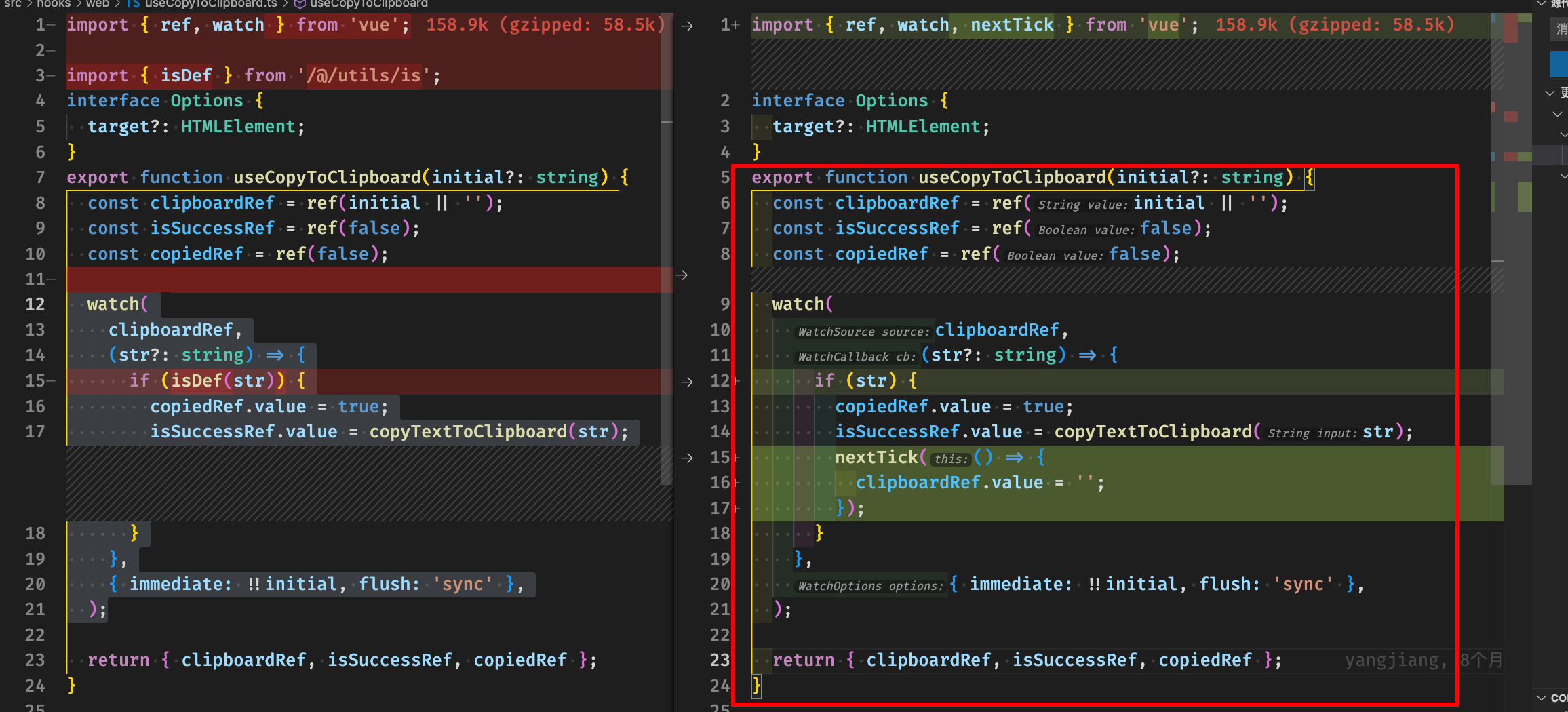Click the revert arrow beside the import diff
Viewport: 1568px width, 712px height.
tap(687, 26)
